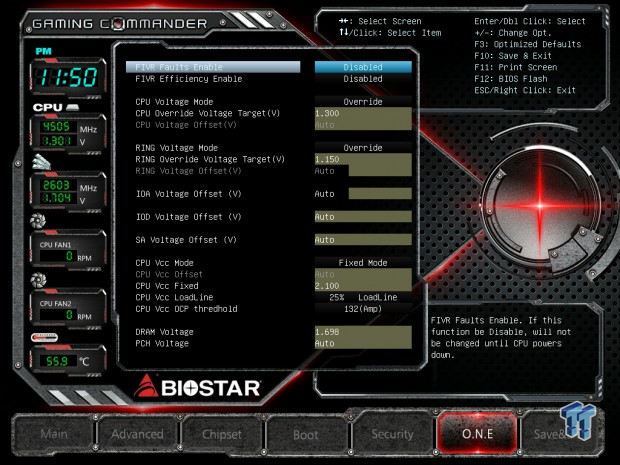Edit RING Override Voltage Target 1.150 field
Screen dimensions: 620x465
[x=363, y=159]
